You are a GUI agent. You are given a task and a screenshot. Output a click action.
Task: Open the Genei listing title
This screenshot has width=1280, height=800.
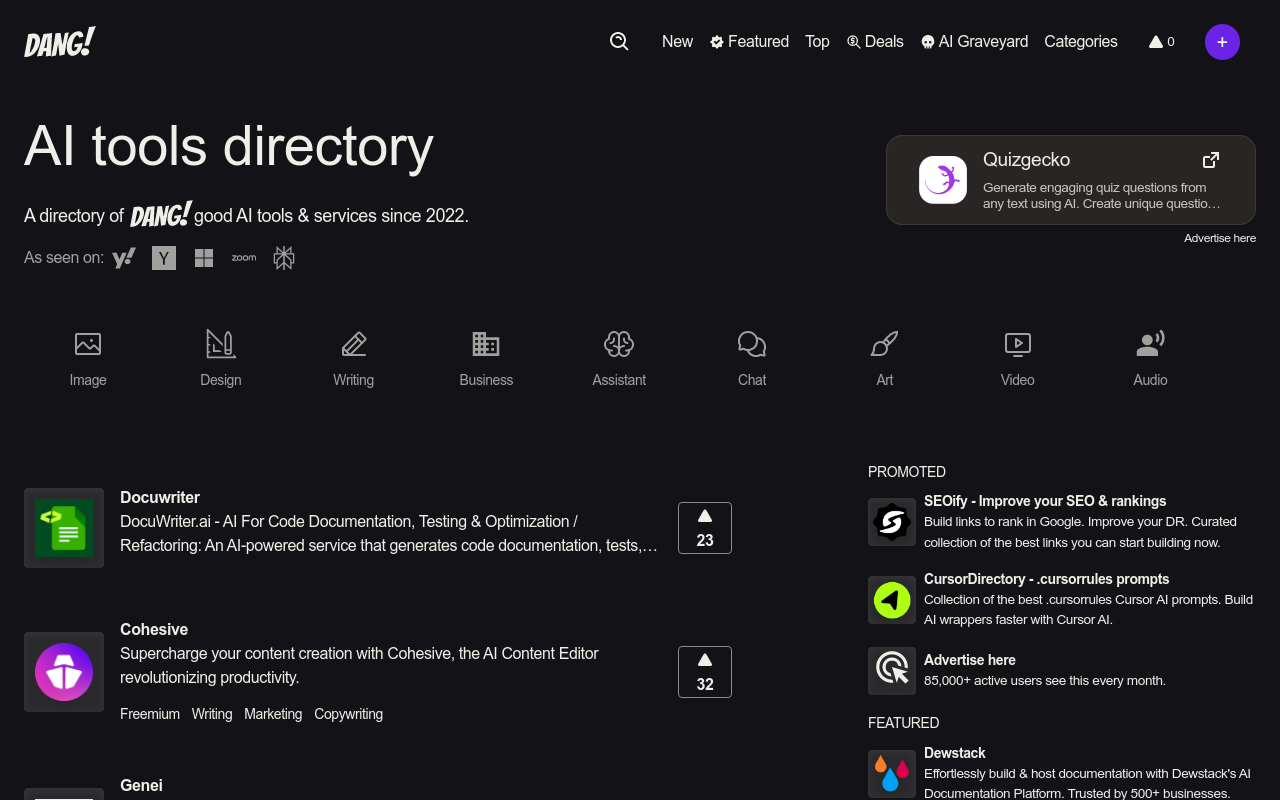[141, 785]
